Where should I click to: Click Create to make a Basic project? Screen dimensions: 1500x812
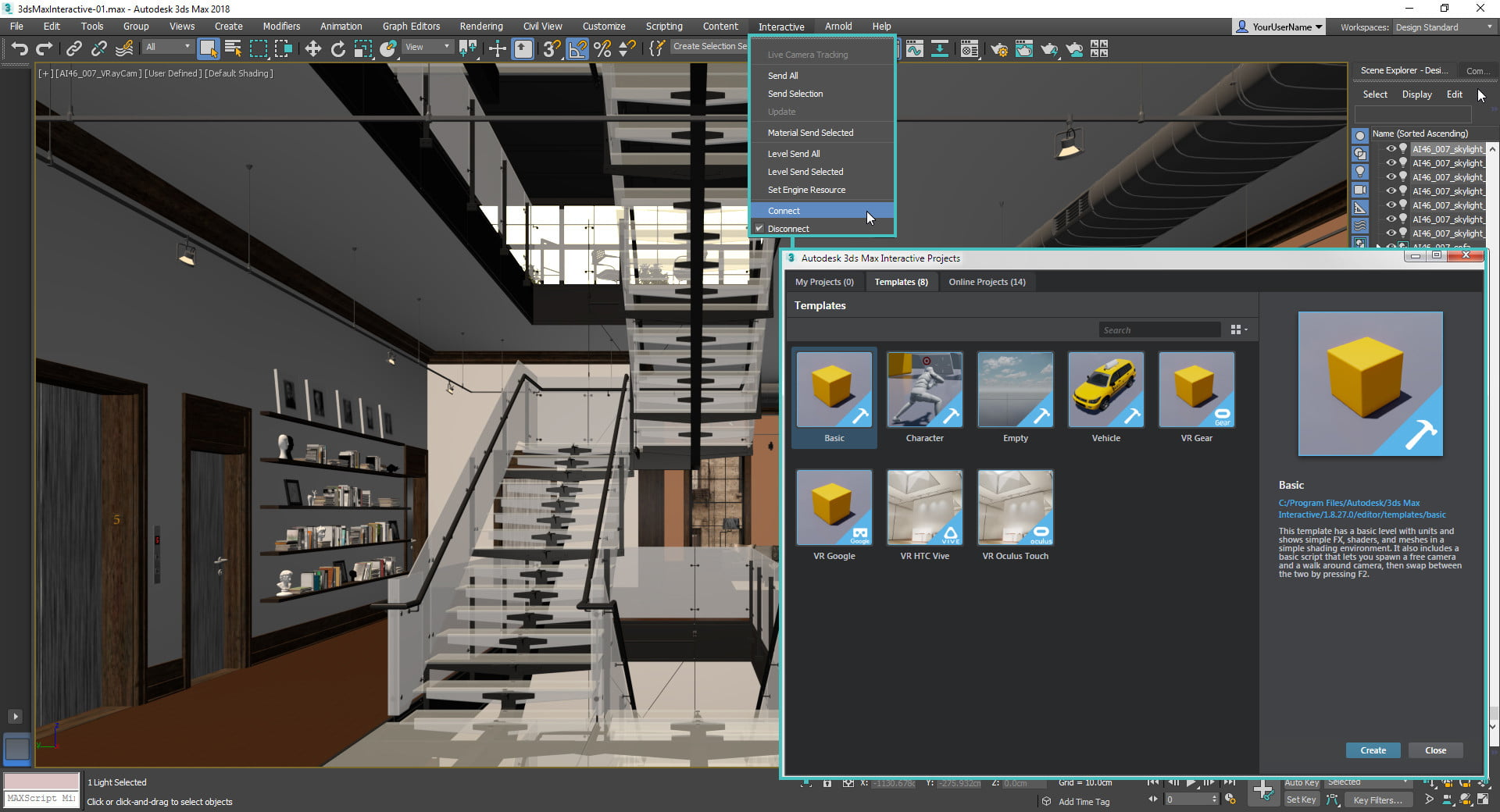coord(1373,750)
